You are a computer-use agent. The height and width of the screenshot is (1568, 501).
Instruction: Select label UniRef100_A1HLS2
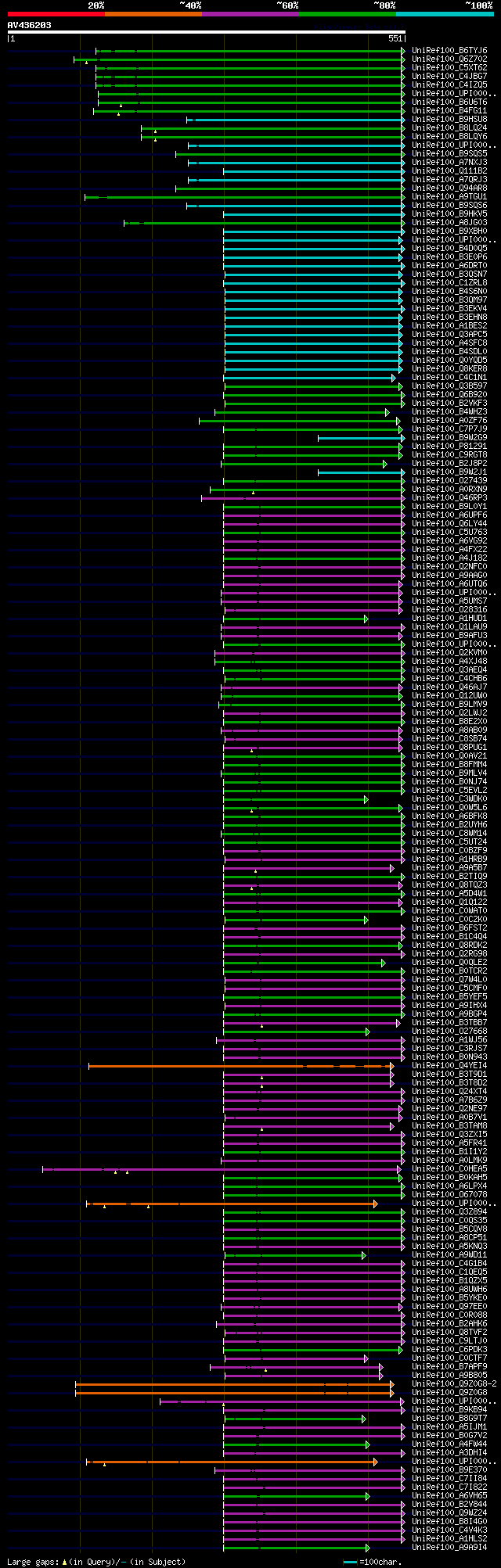coord(449,1538)
